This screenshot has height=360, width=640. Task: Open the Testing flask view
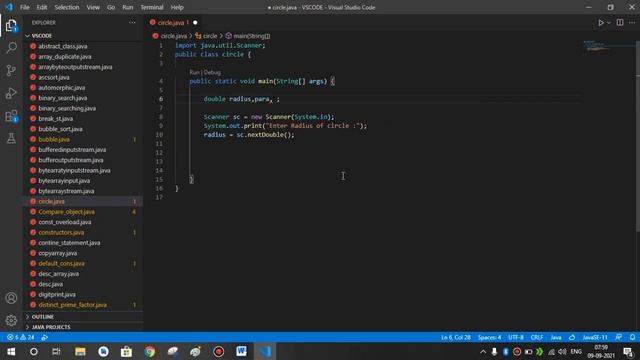[x=11, y=138]
